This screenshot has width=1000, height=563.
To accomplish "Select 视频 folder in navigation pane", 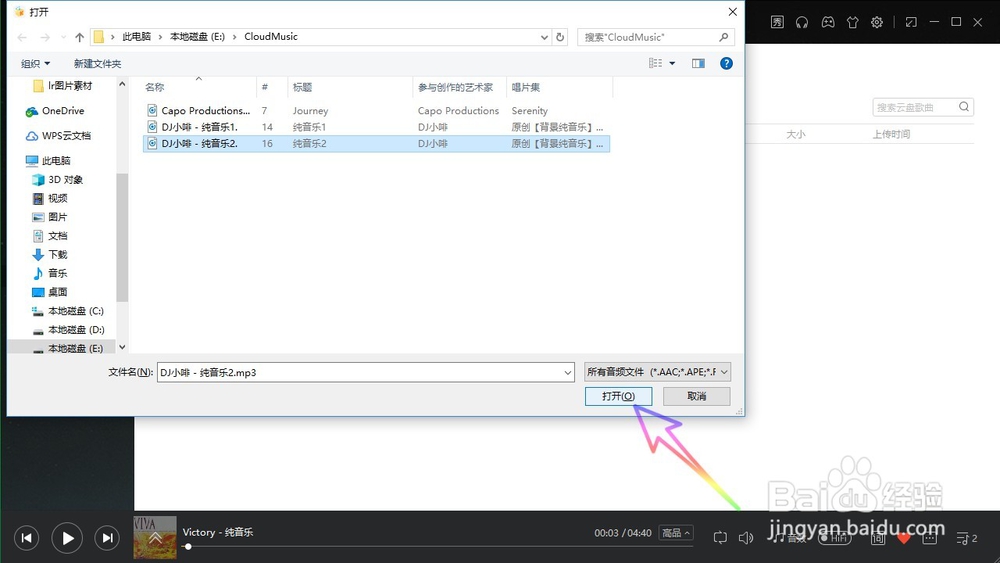I will (x=50, y=198).
